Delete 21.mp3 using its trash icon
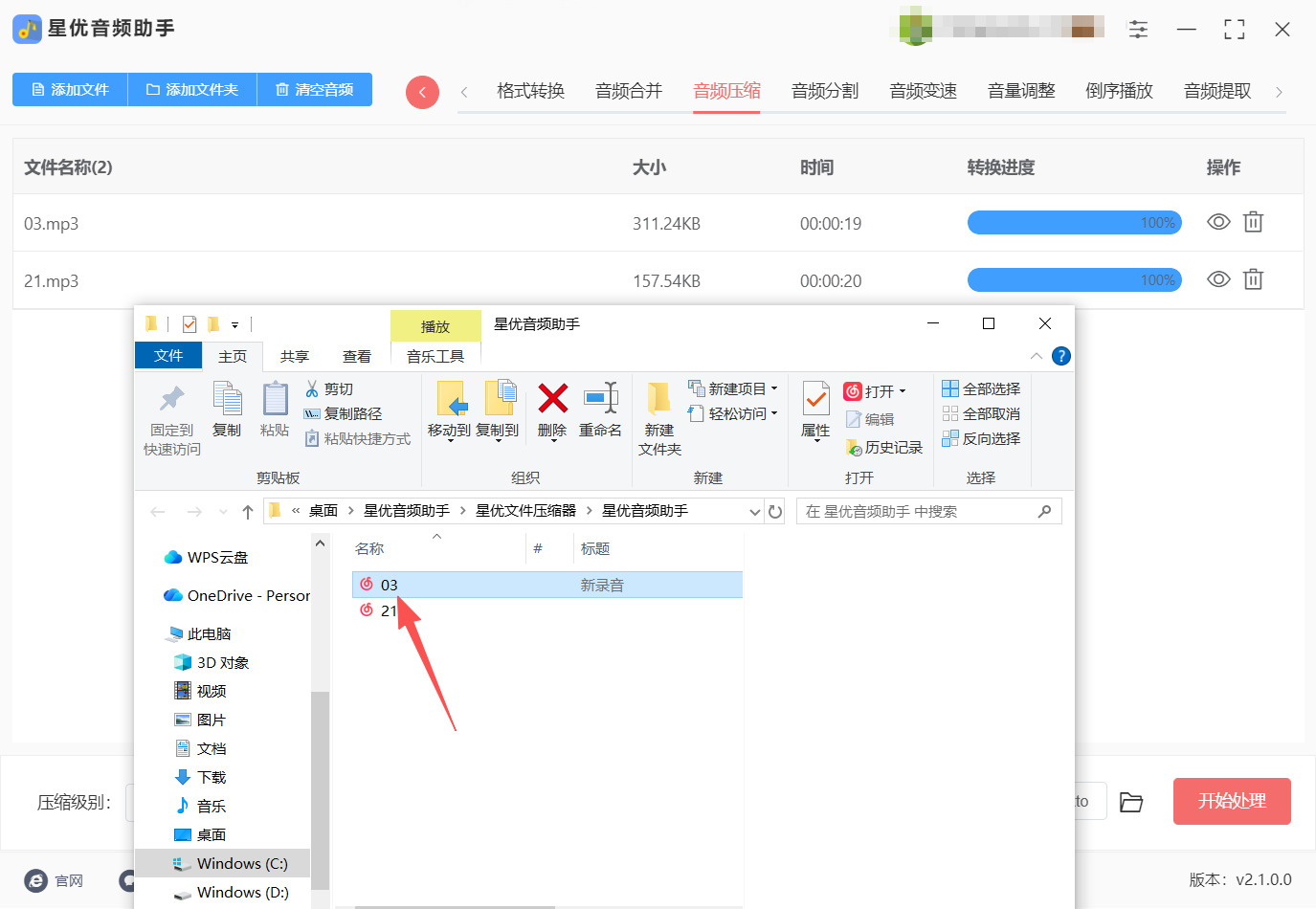The height and width of the screenshot is (909, 1316). (x=1254, y=278)
